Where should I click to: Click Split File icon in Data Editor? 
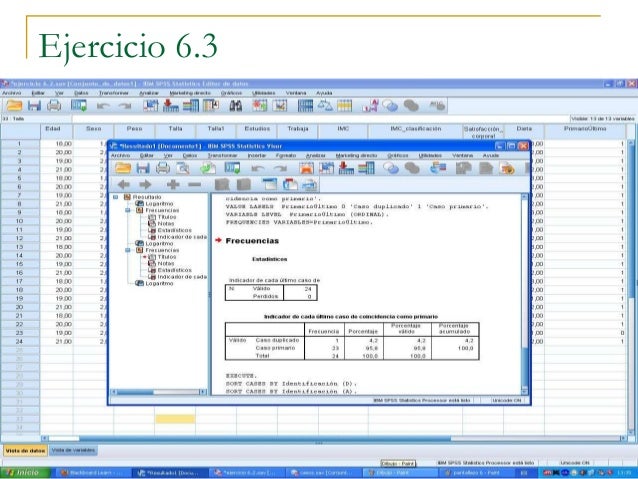point(305,106)
